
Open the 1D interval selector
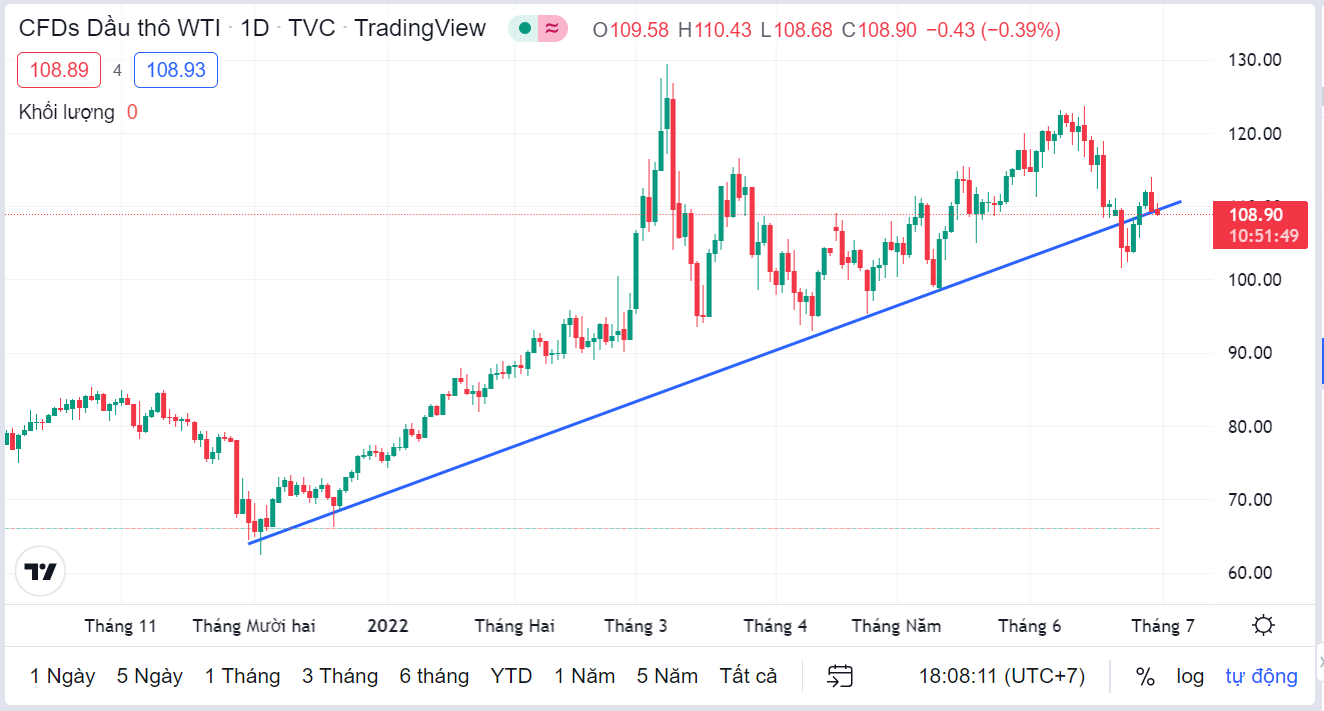[255, 28]
